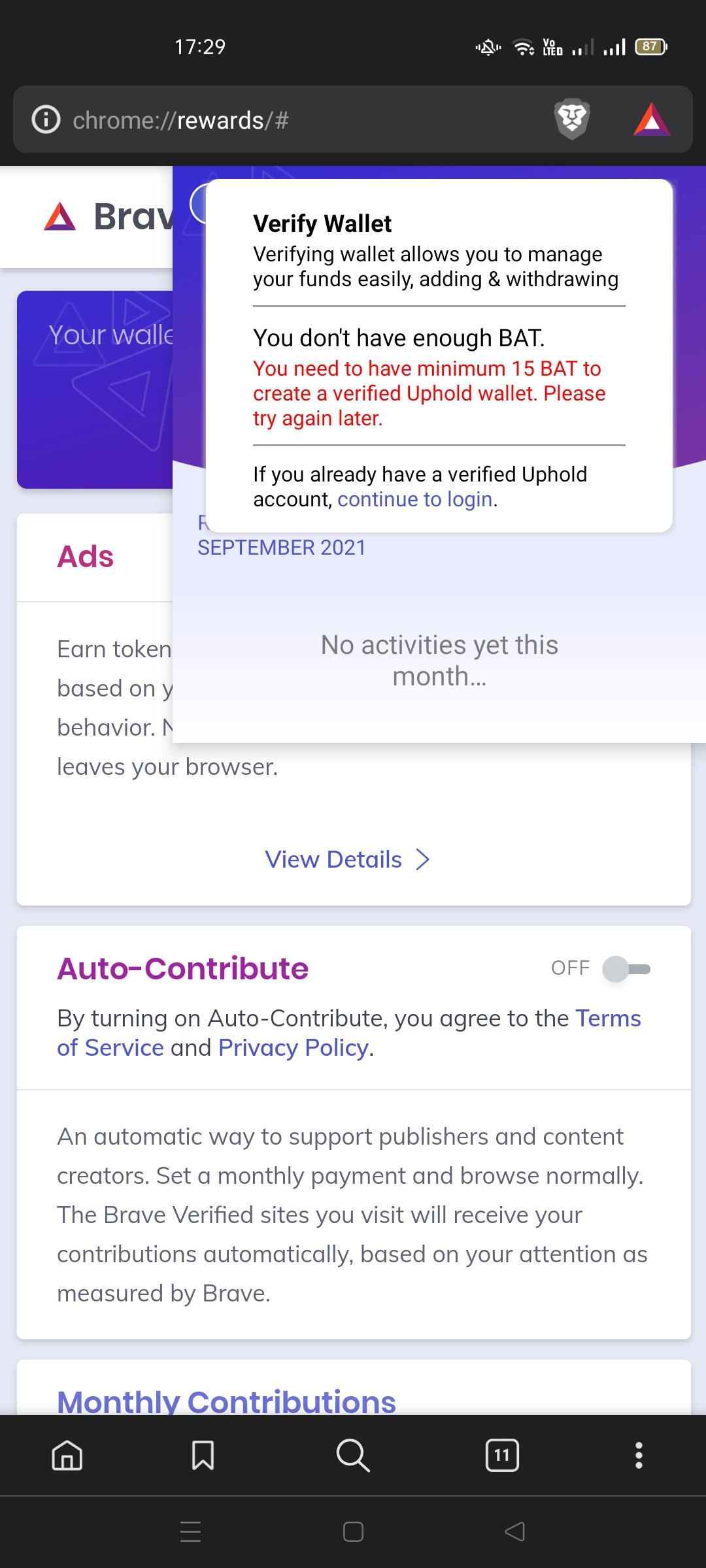Tap the search icon in bottom toolbar
Image resolution: width=706 pixels, height=1568 pixels.
click(x=353, y=1456)
